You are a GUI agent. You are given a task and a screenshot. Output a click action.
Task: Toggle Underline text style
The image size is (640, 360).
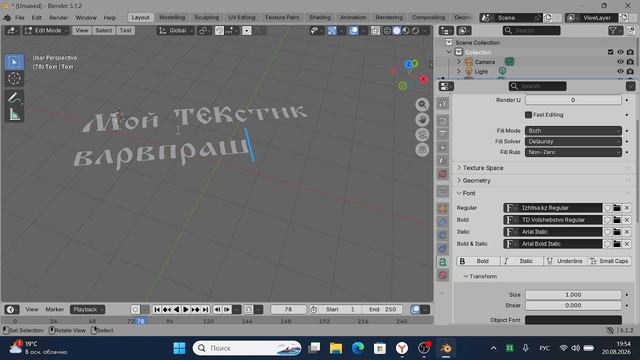pos(565,261)
